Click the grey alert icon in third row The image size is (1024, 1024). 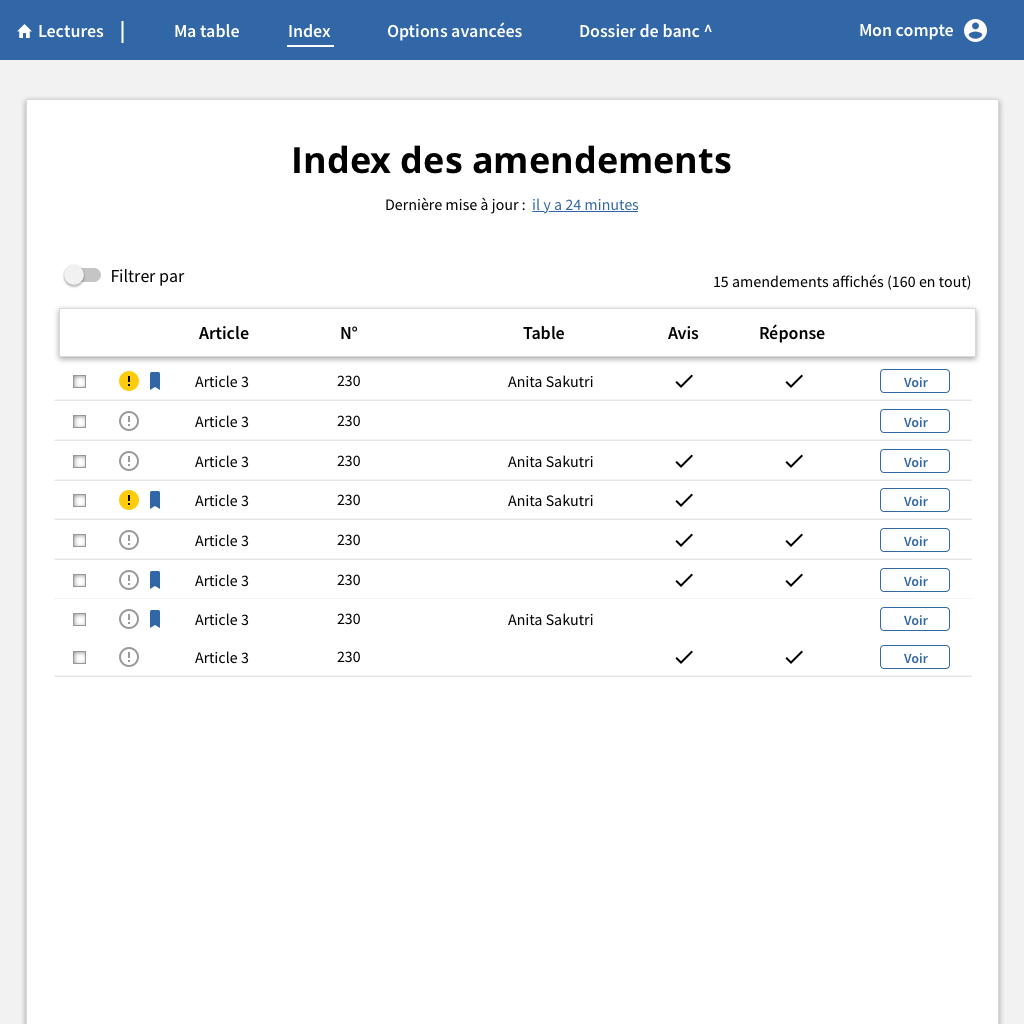click(129, 461)
